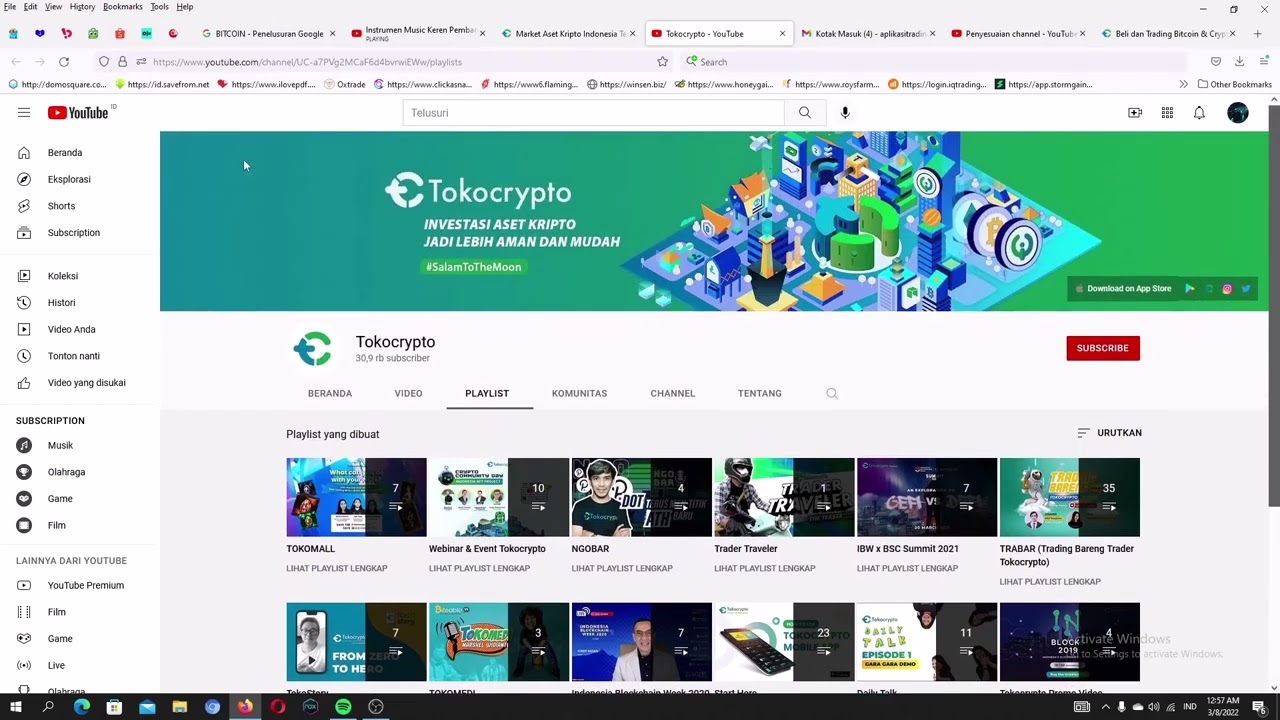Click the SUBSCRIBE button

1103,348
